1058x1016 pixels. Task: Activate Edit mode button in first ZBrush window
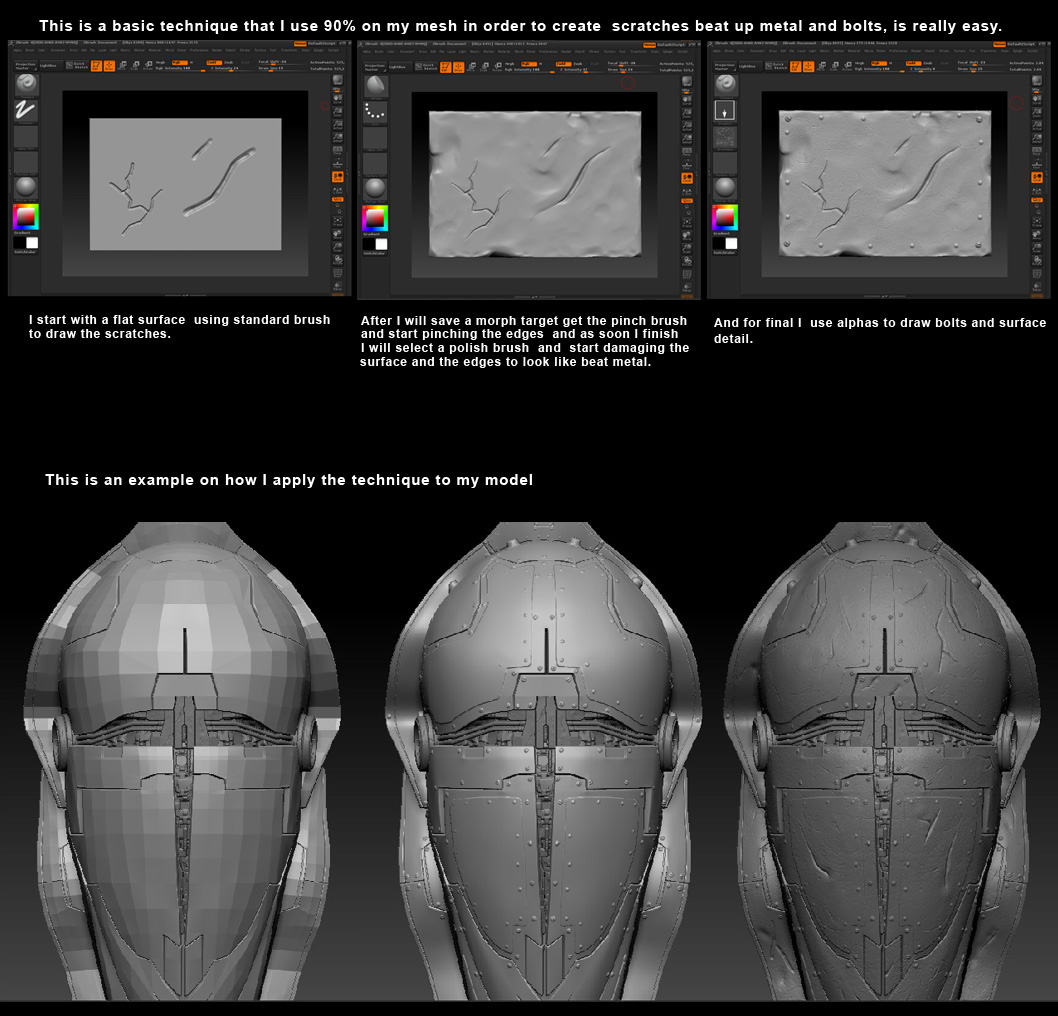(x=96, y=65)
